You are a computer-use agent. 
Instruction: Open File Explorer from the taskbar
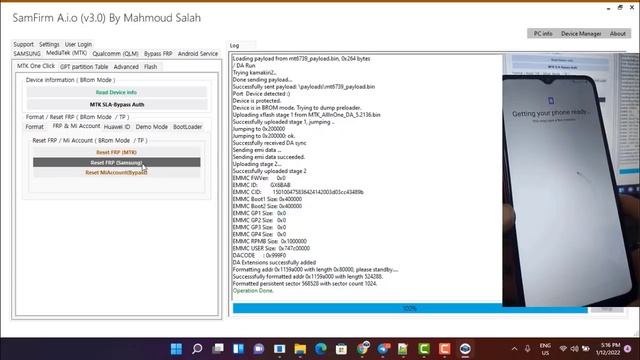point(300,349)
